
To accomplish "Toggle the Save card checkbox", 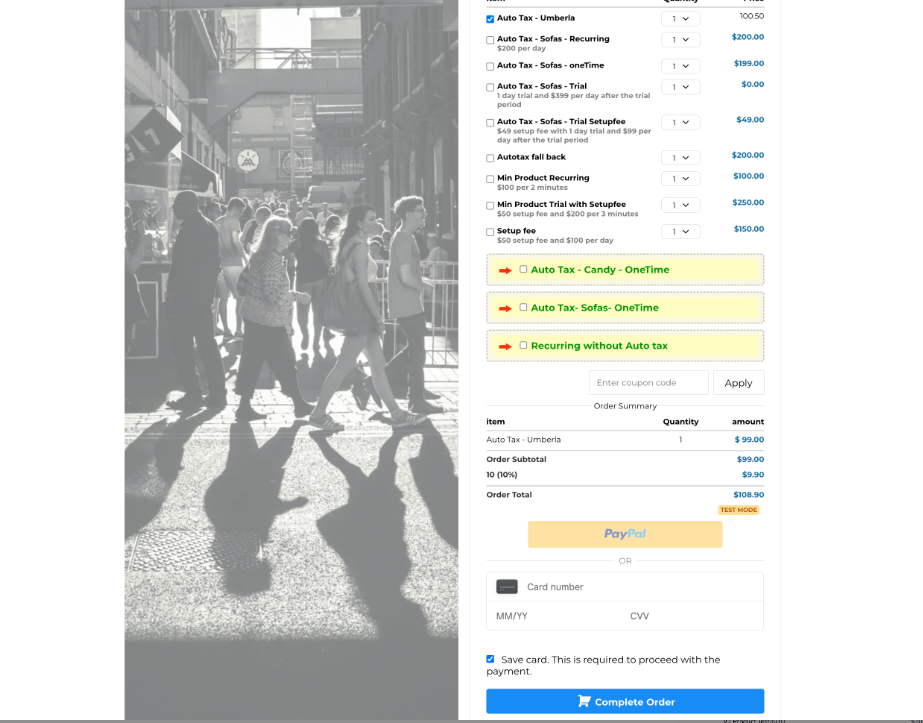I will click(490, 659).
